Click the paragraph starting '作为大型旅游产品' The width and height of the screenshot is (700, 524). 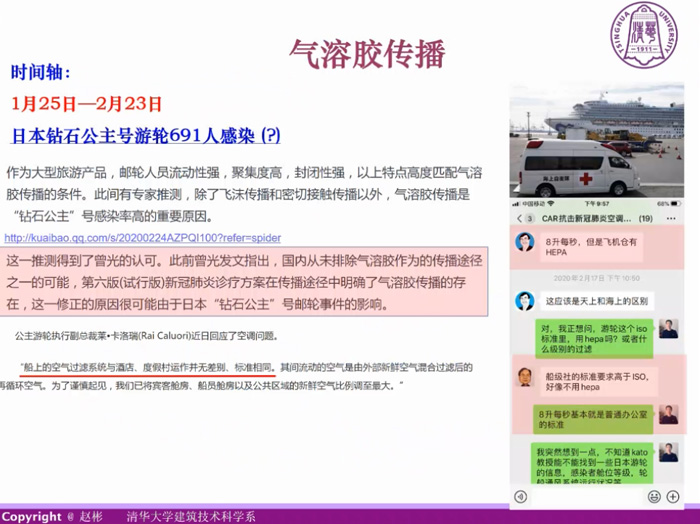point(244,194)
